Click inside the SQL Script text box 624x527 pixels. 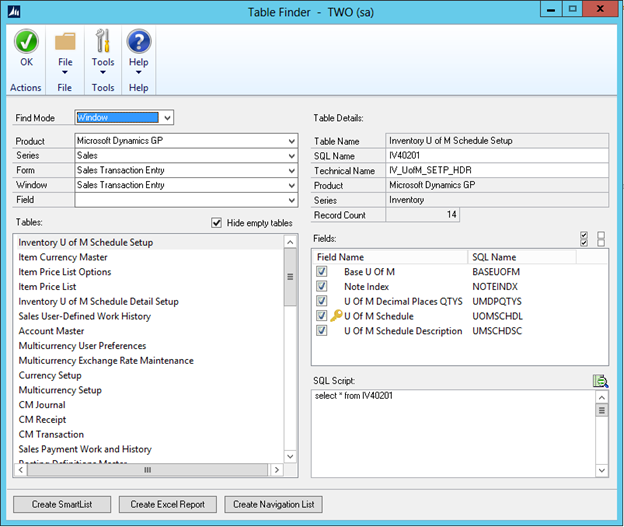click(453, 433)
